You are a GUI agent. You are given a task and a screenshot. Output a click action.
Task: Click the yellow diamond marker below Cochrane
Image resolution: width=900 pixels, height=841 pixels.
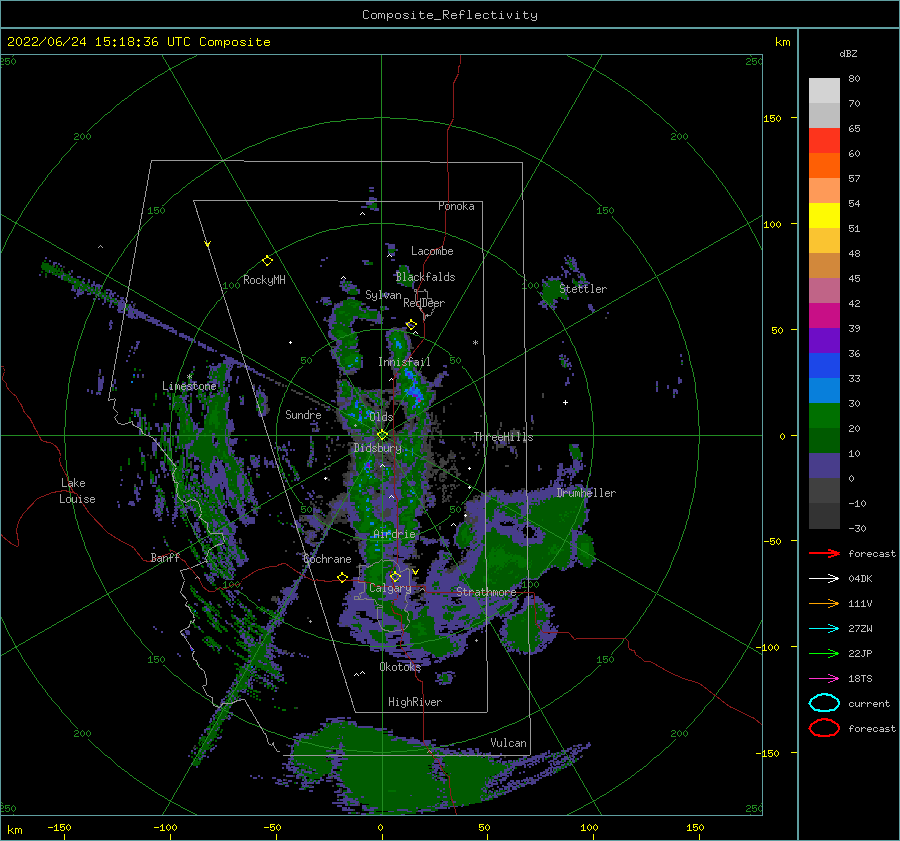pyautogui.click(x=343, y=577)
